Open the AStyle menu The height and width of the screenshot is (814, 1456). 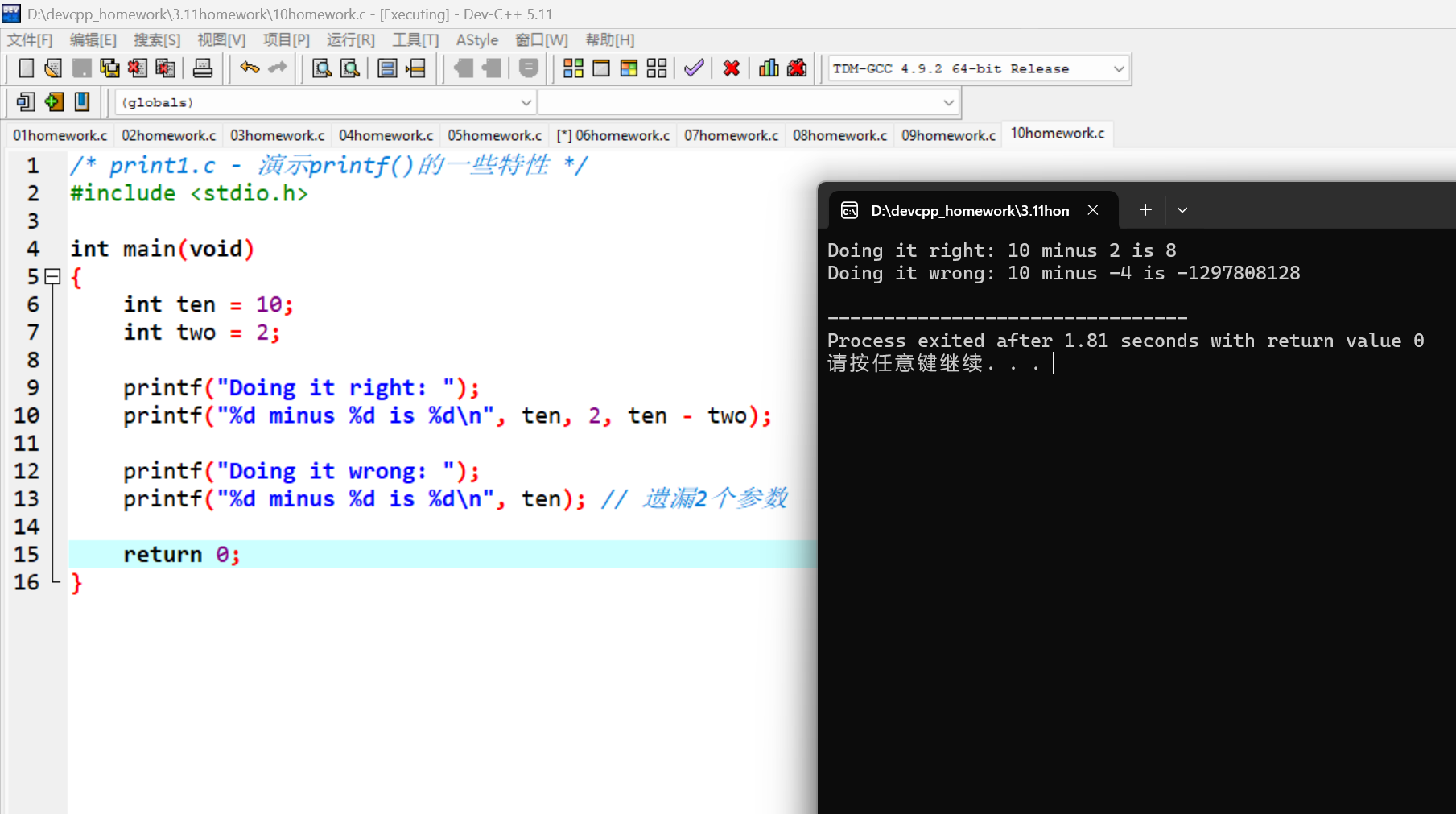[x=477, y=39]
